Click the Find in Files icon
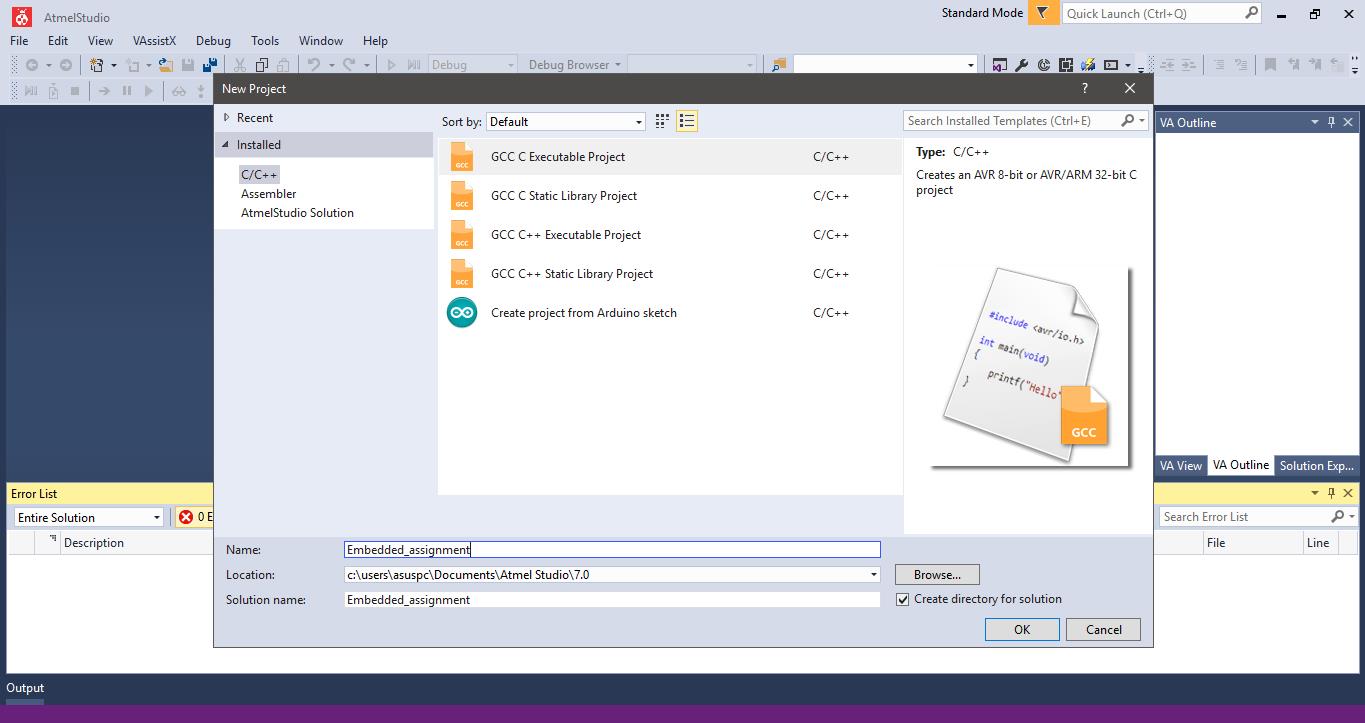1365x723 pixels. coord(778,65)
